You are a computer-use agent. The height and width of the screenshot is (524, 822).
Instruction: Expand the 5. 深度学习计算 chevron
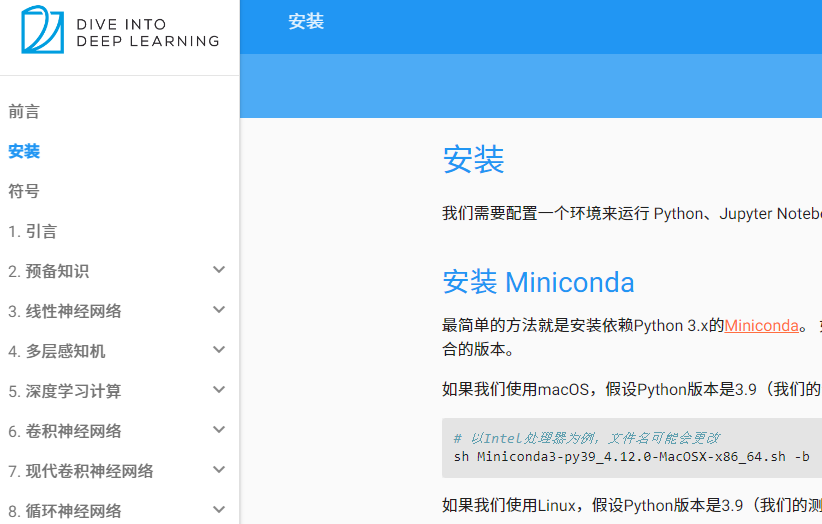[x=219, y=390]
